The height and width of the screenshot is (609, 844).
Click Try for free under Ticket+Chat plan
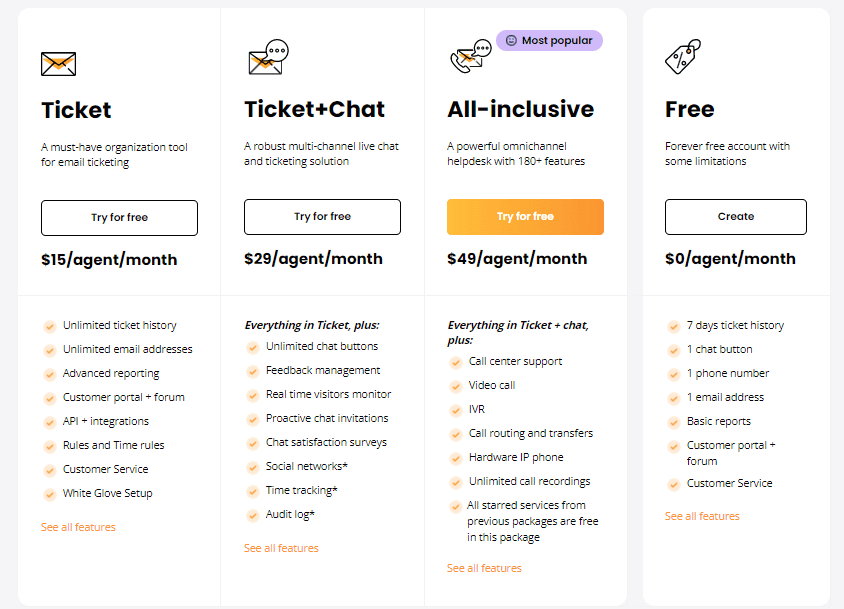coord(322,217)
